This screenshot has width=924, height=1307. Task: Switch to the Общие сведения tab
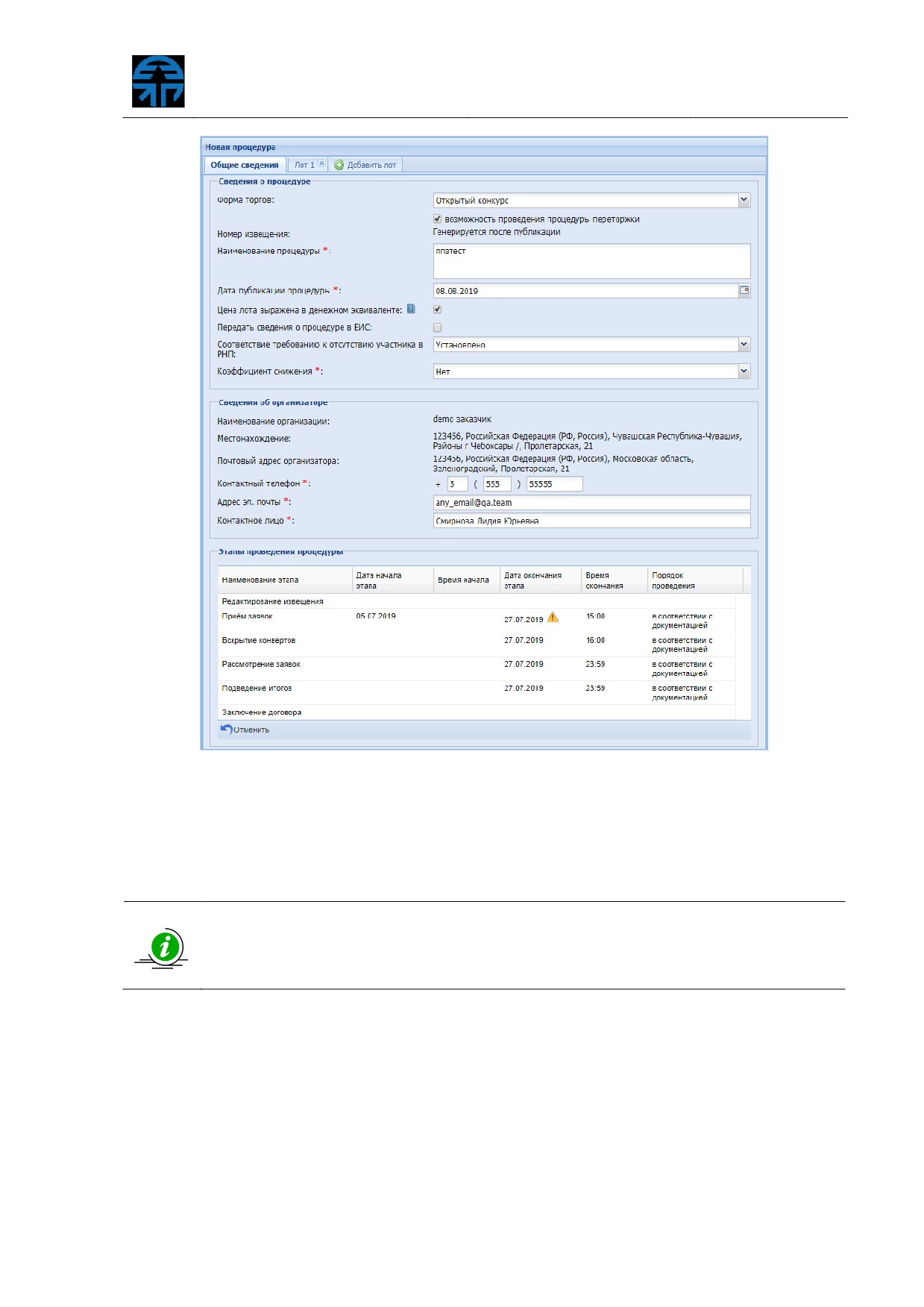point(245,165)
